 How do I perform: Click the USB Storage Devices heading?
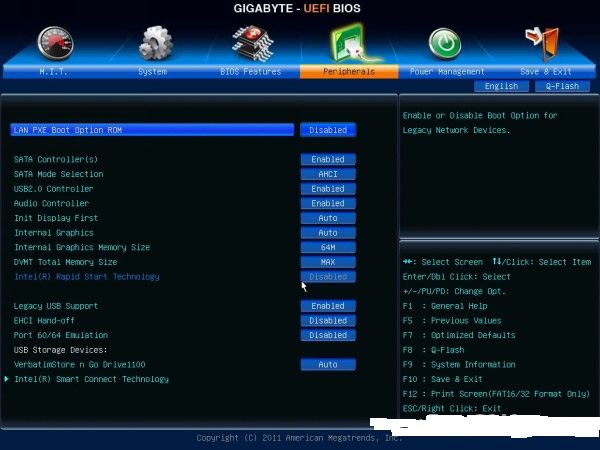(x=60, y=350)
